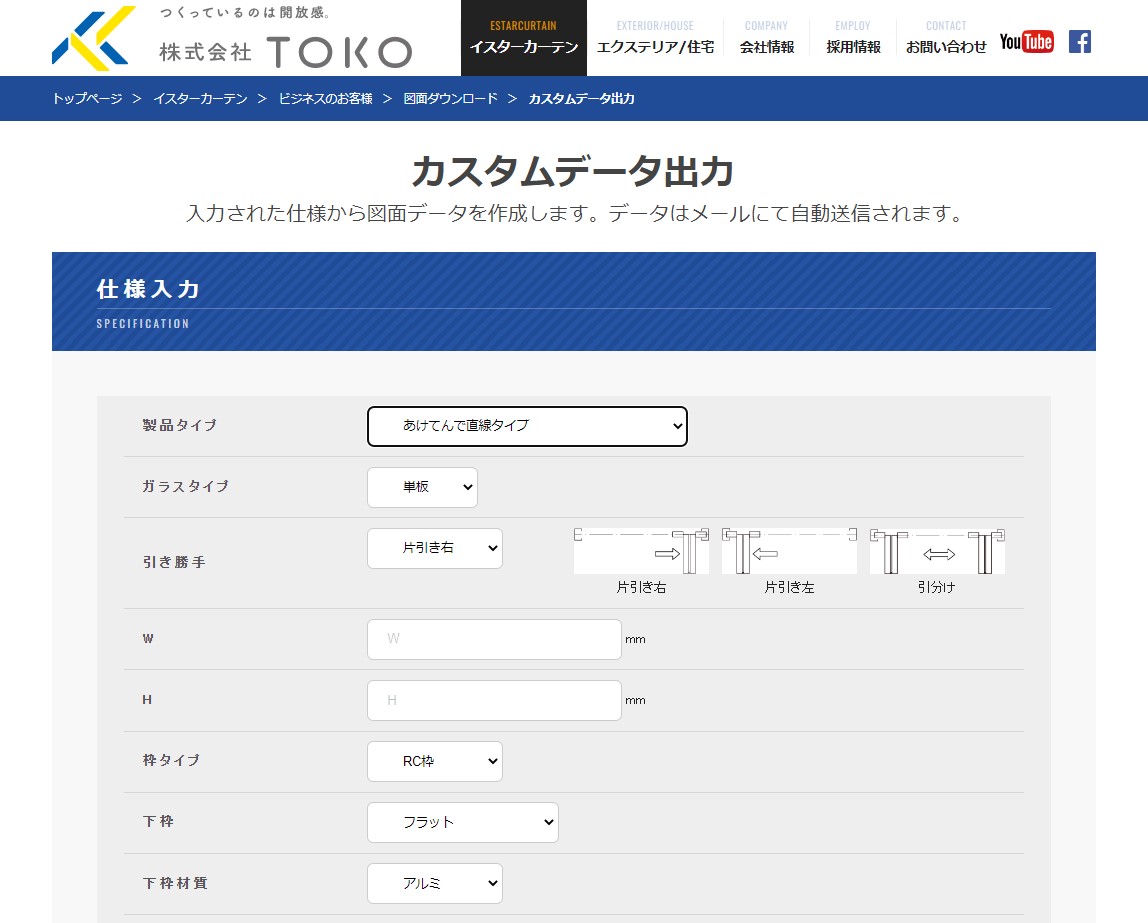
Task: Click the TOKO company logo
Action: (232, 38)
